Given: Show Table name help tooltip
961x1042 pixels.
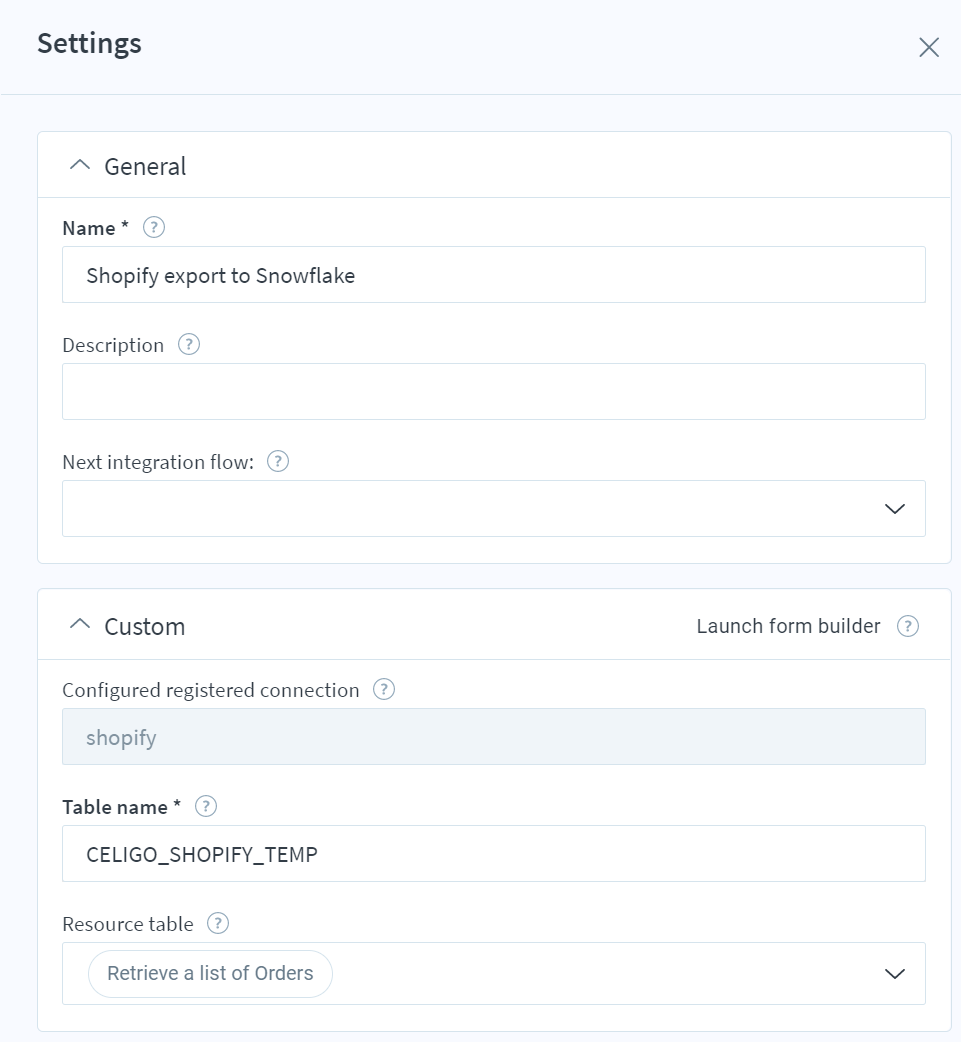Looking at the screenshot, I should (x=205, y=807).
